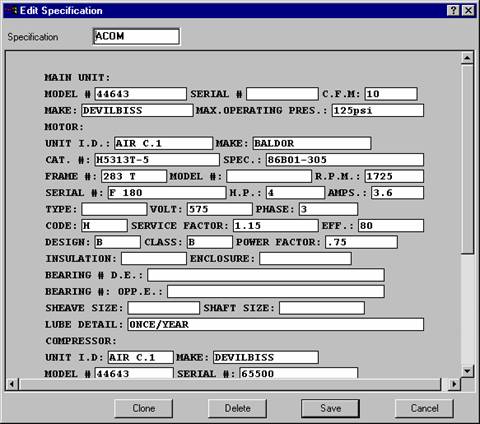This screenshot has width=480, height=424.
Task: Click the SPEC. field 86B01-305
Action: [345, 160]
